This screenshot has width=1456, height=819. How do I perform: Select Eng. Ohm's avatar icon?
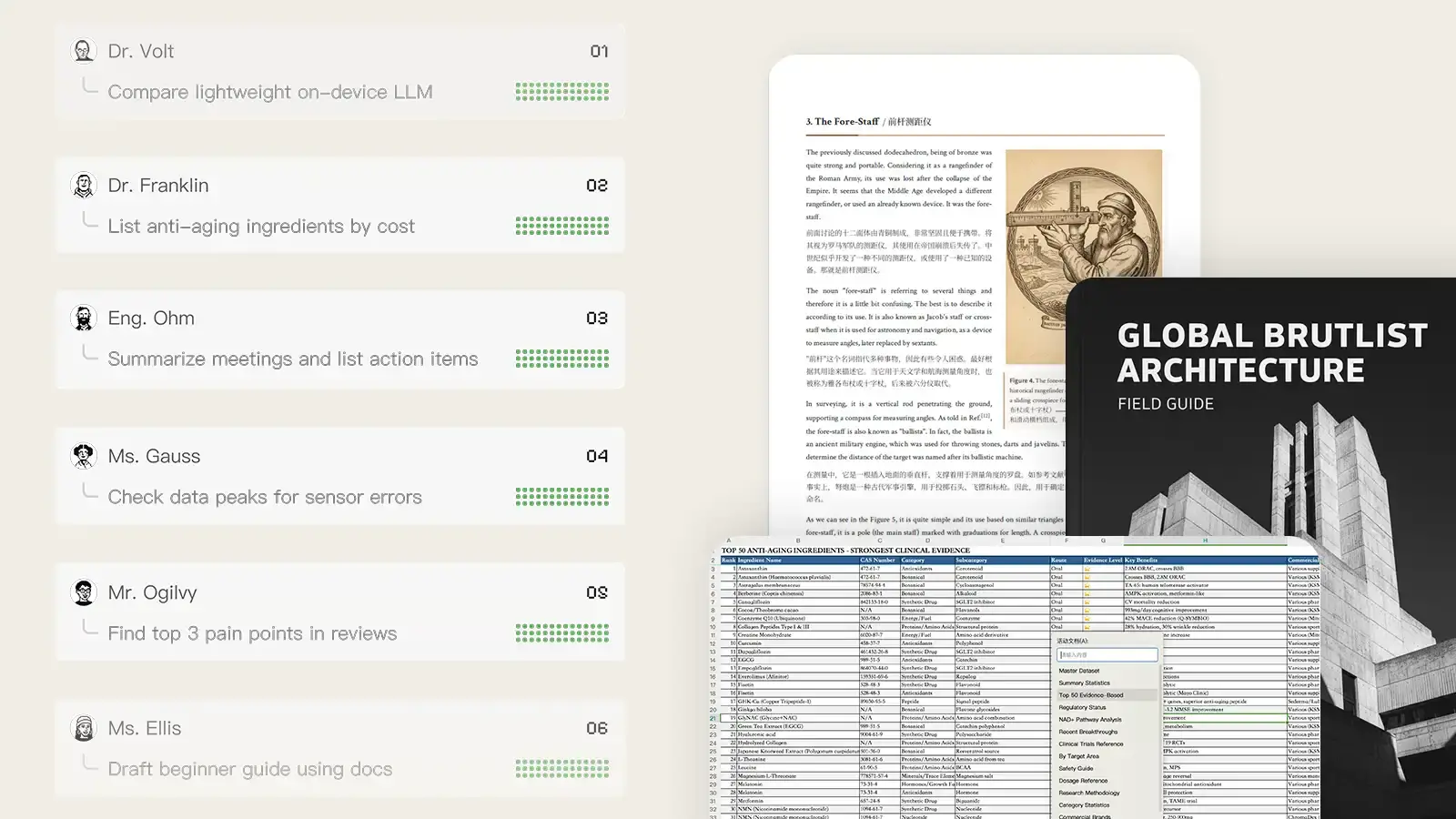point(84,318)
